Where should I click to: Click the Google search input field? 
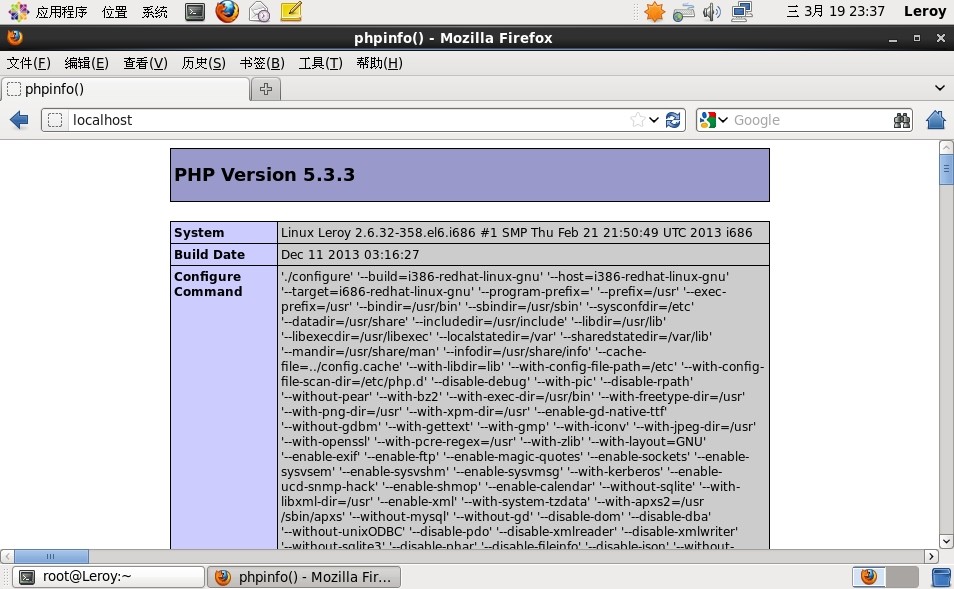pos(810,120)
